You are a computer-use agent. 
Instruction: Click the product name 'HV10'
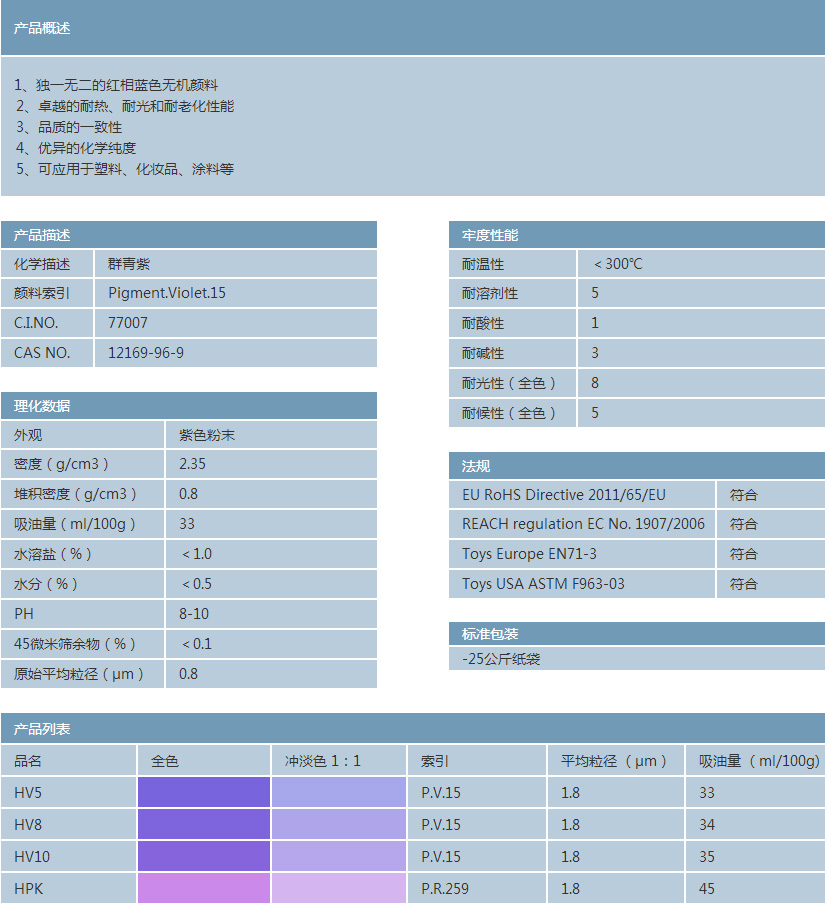click(x=32, y=857)
